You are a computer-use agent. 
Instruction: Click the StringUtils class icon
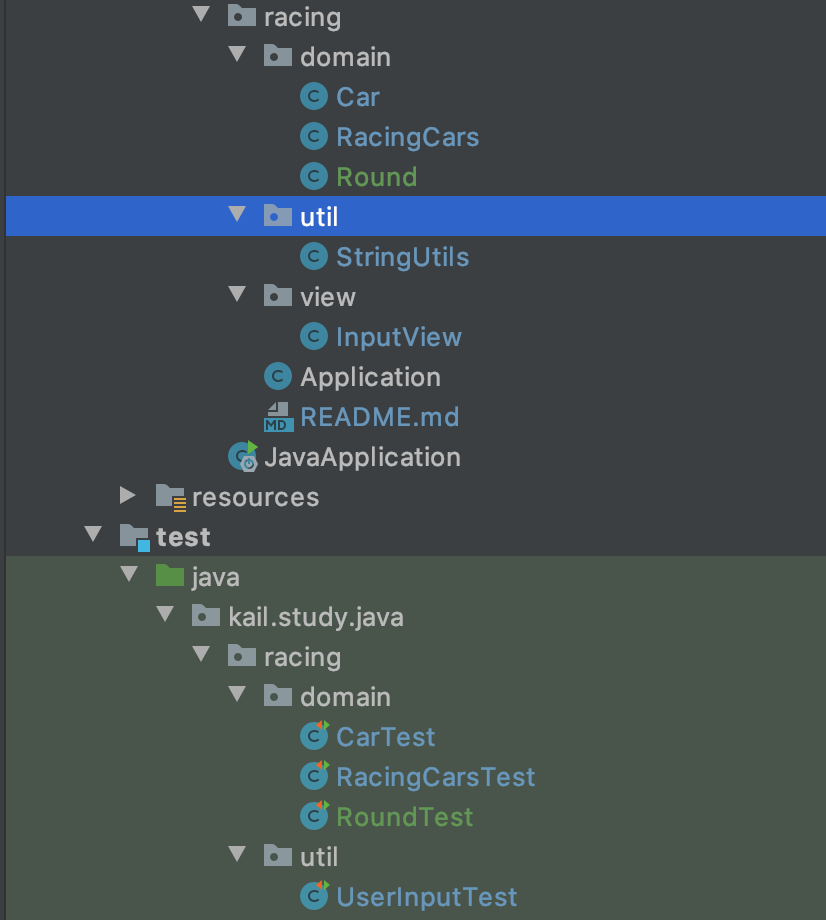pyautogui.click(x=314, y=257)
